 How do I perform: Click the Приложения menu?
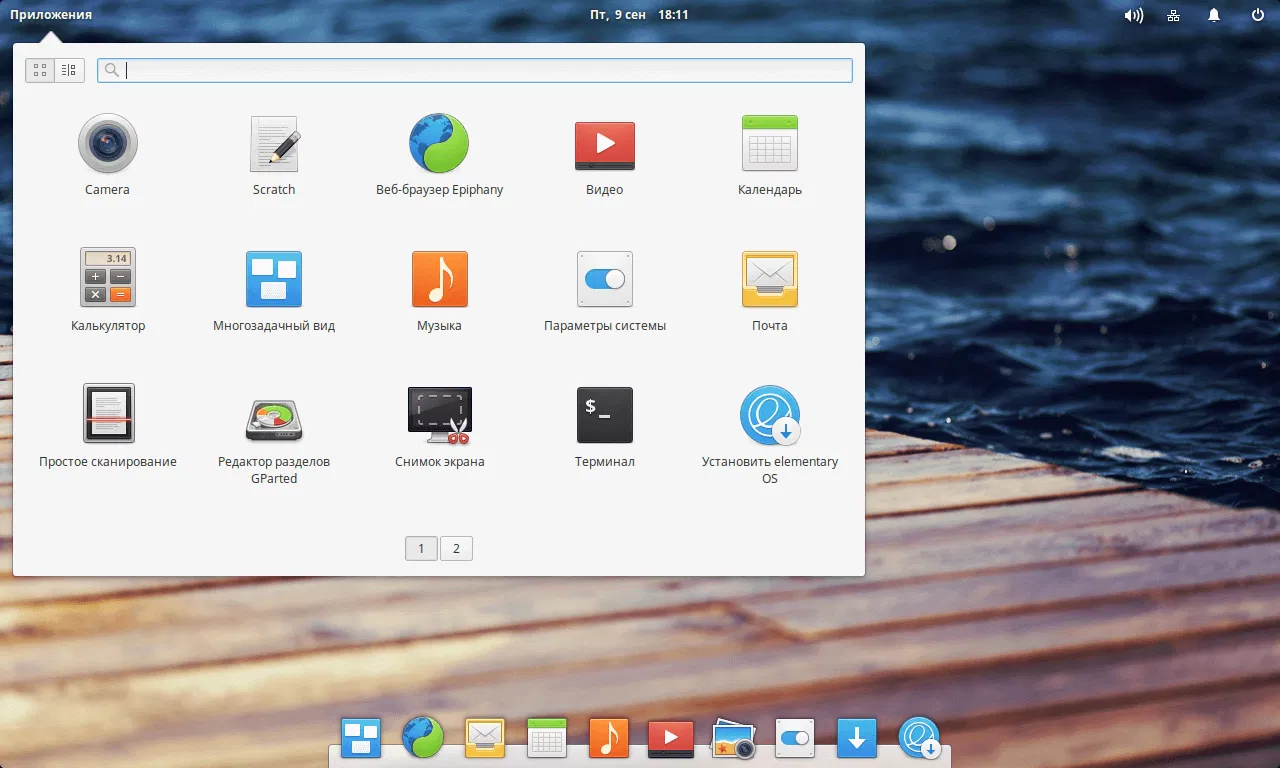pyautogui.click(x=50, y=14)
